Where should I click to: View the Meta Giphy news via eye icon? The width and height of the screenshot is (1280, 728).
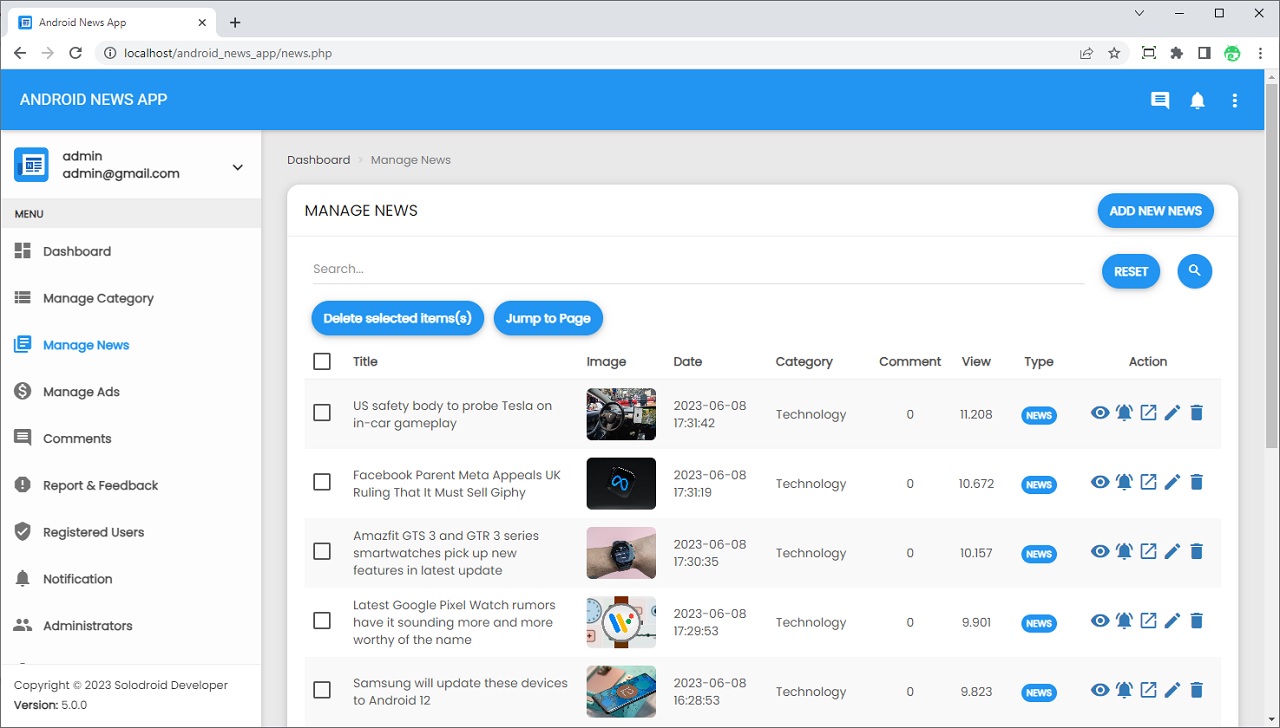(x=1100, y=482)
